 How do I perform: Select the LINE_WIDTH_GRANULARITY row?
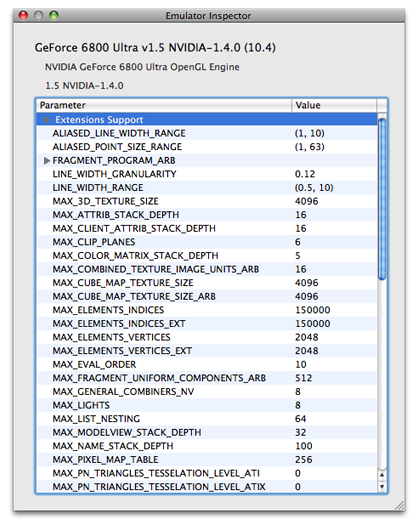(207, 174)
